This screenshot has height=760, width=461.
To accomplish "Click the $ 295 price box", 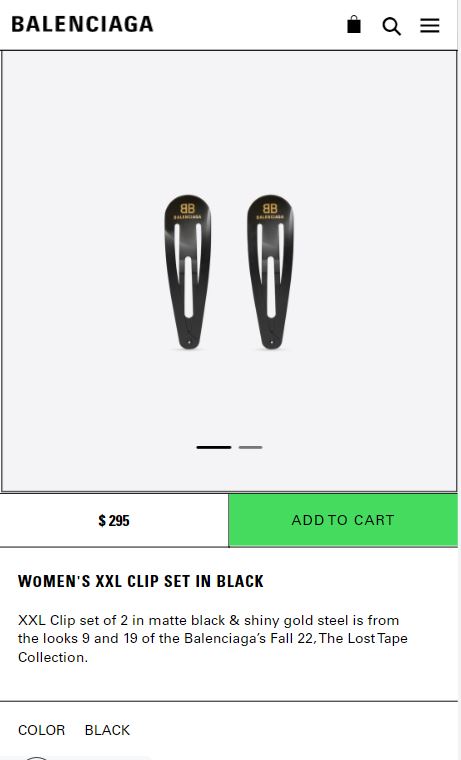I will pos(114,521).
